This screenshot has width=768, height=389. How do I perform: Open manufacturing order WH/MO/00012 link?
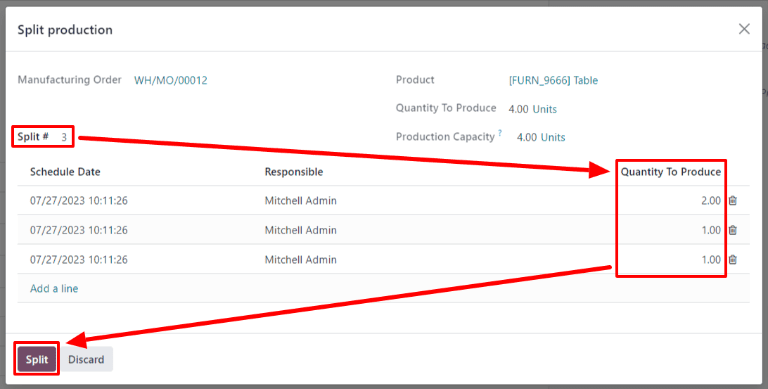(x=171, y=80)
